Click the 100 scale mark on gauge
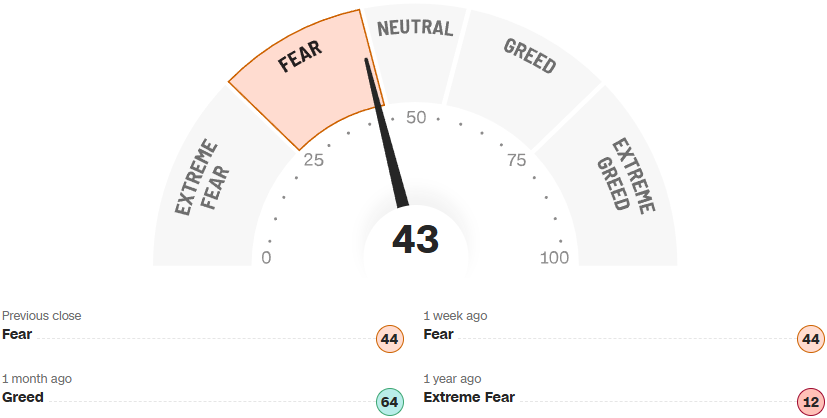This screenshot has width=827, height=418. (x=554, y=258)
